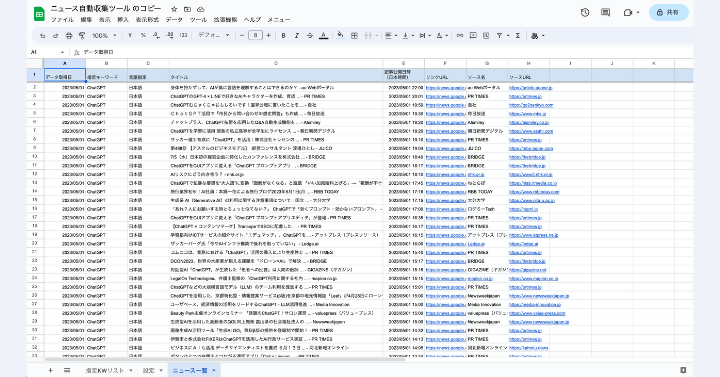
Task: Open text color picker
Action: coord(324,35)
